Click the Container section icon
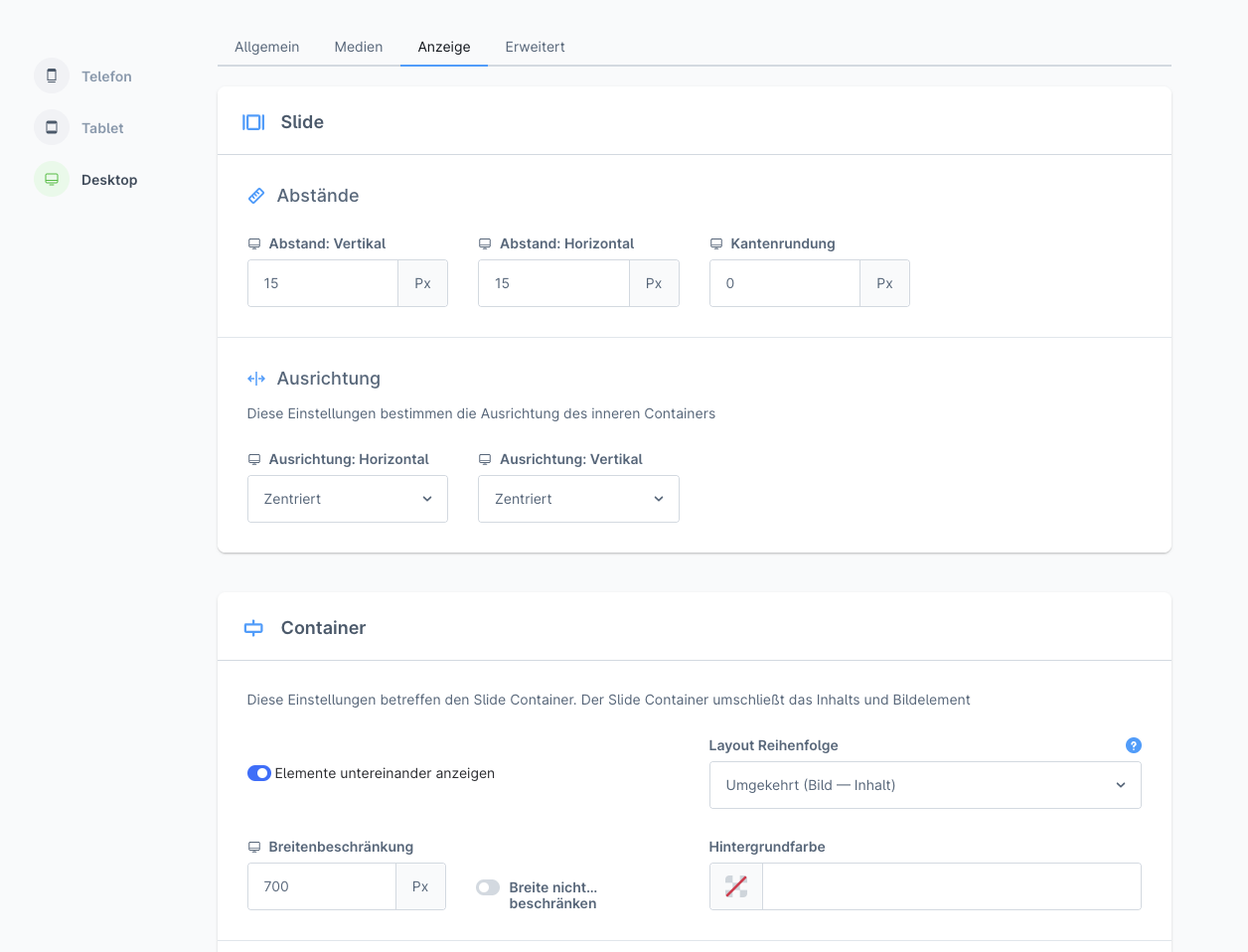The height and width of the screenshot is (952, 1248). pyautogui.click(x=253, y=628)
